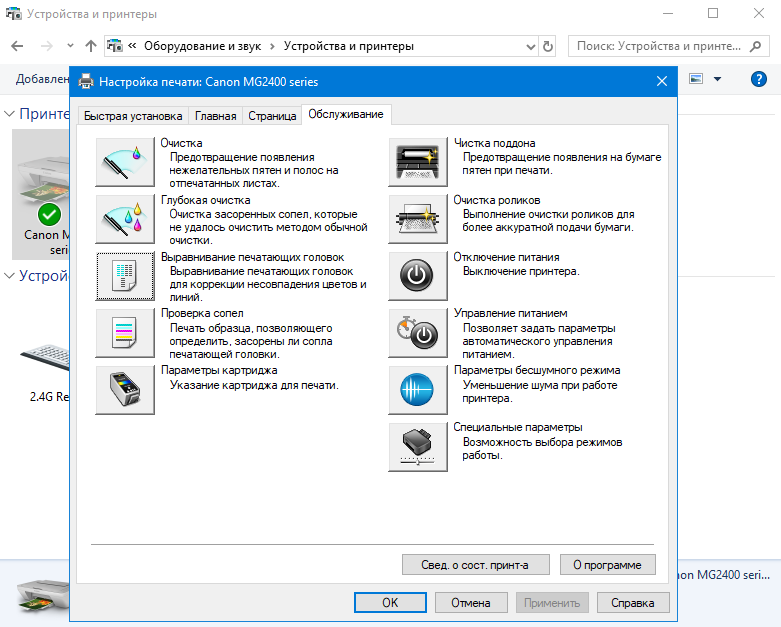Go back in Devices and Printers window
The width and height of the screenshot is (781, 627).
(17, 46)
